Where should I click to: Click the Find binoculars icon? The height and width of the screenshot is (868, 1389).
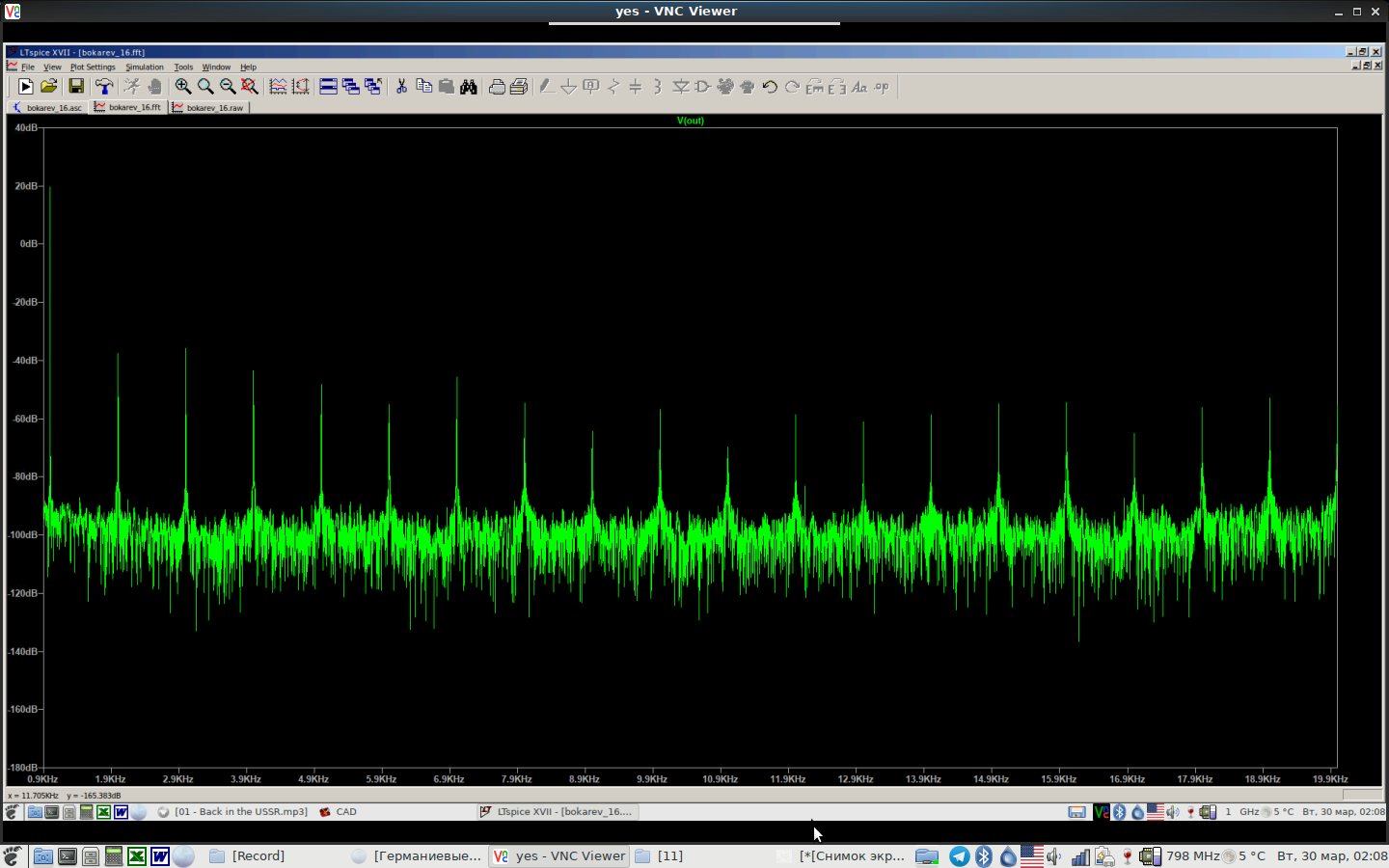point(469,87)
